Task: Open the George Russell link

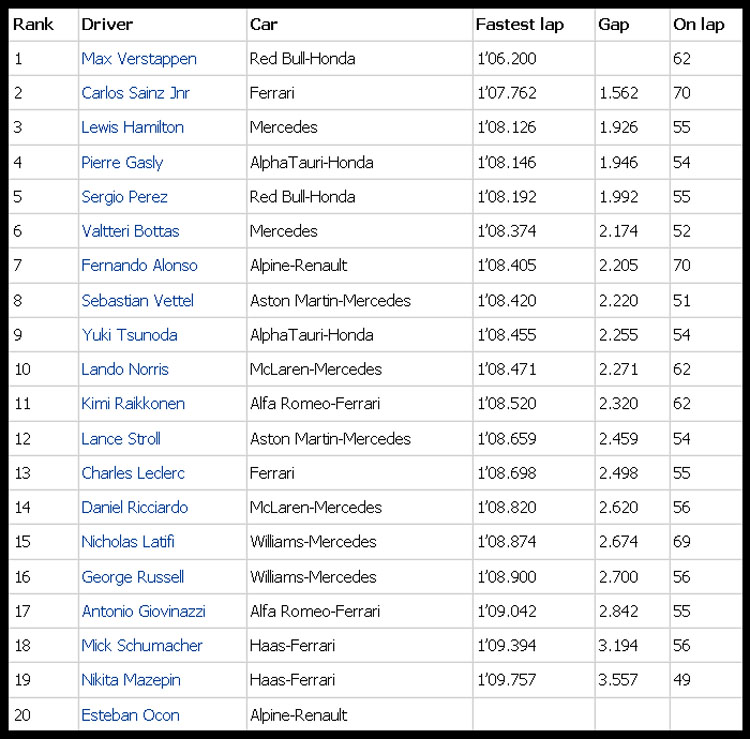Action: tap(132, 577)
